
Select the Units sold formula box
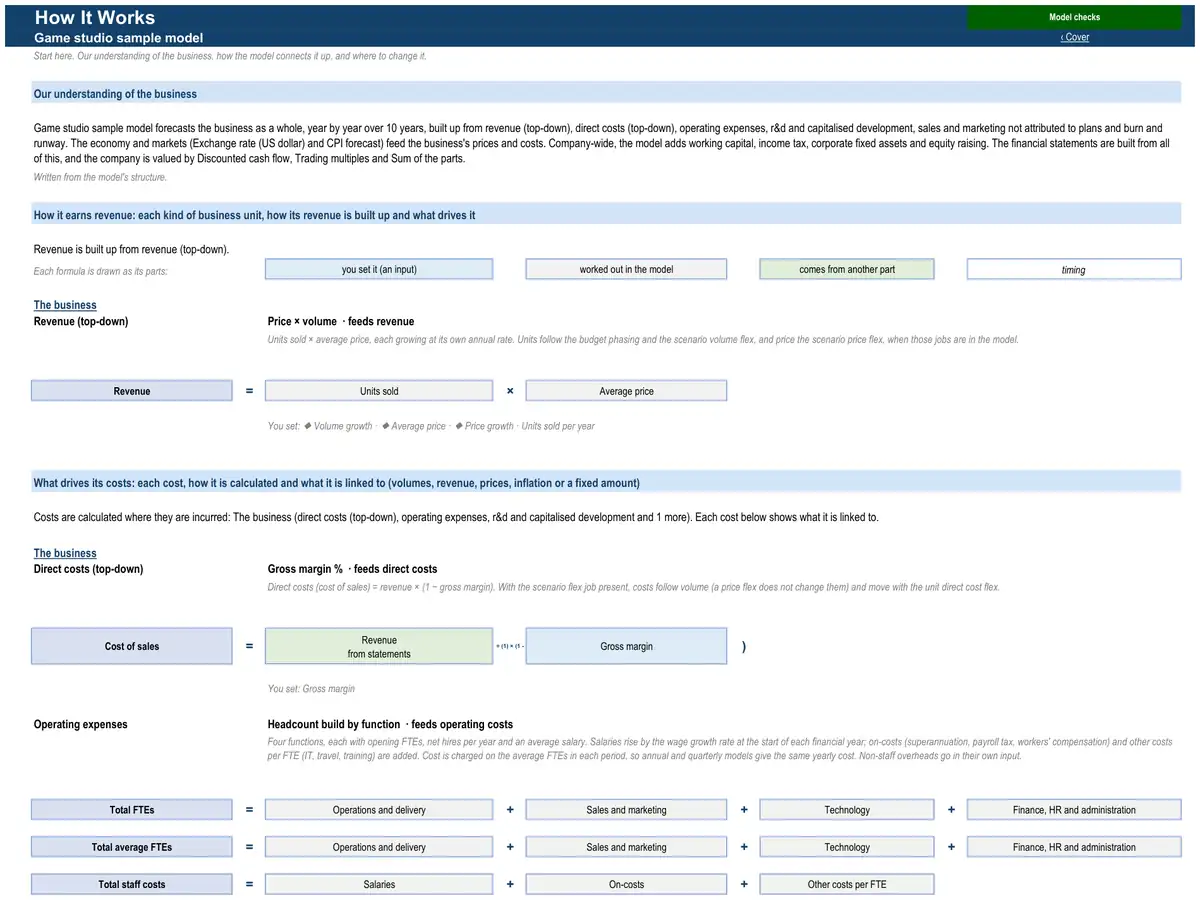379,391
